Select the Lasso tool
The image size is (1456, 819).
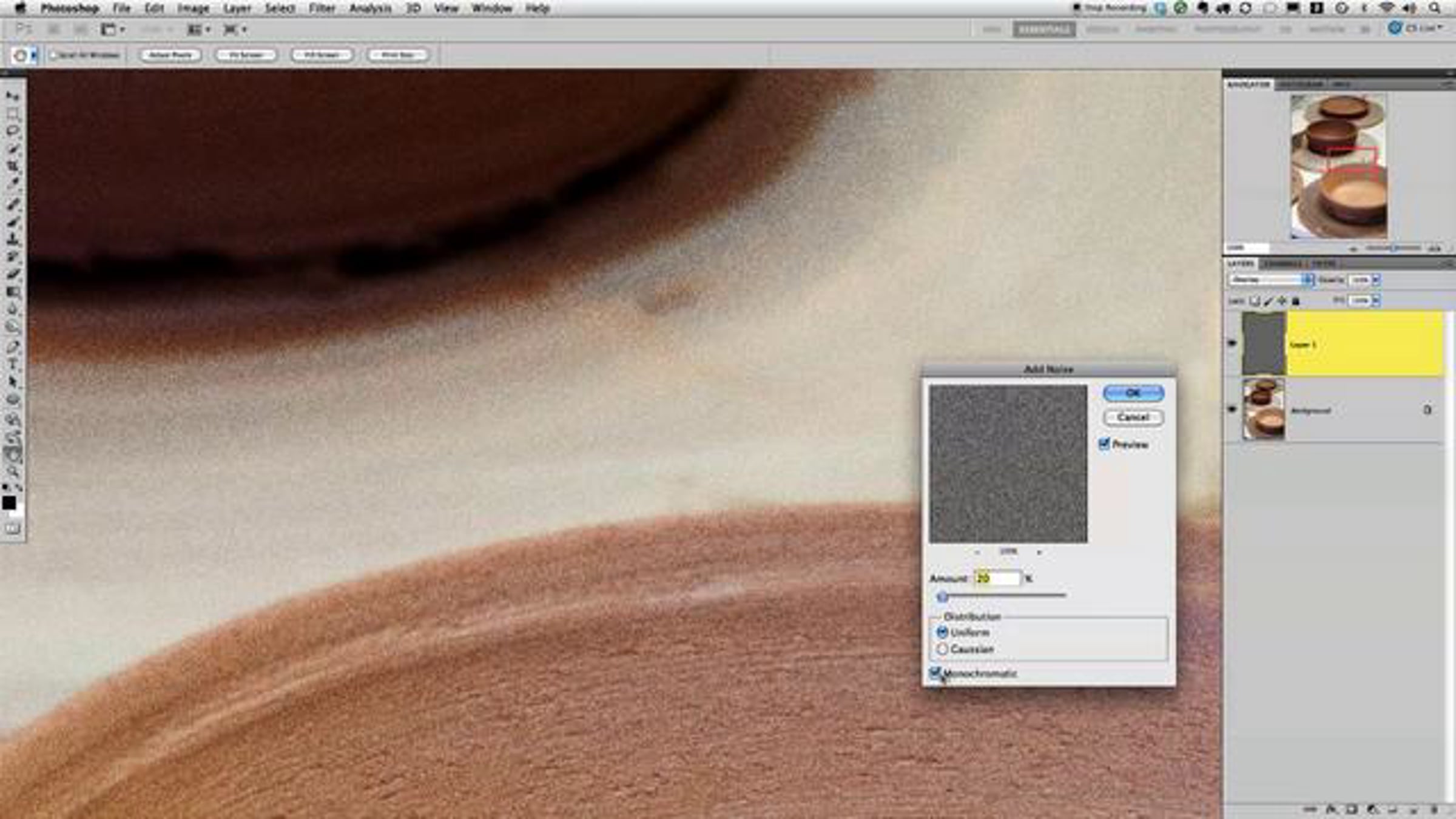13,131
